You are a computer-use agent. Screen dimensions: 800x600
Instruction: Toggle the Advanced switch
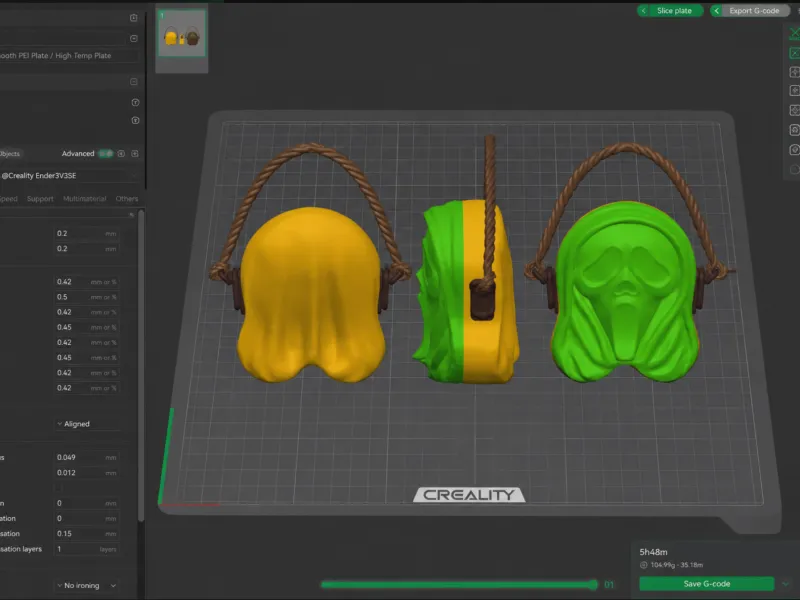coord(106,154)
